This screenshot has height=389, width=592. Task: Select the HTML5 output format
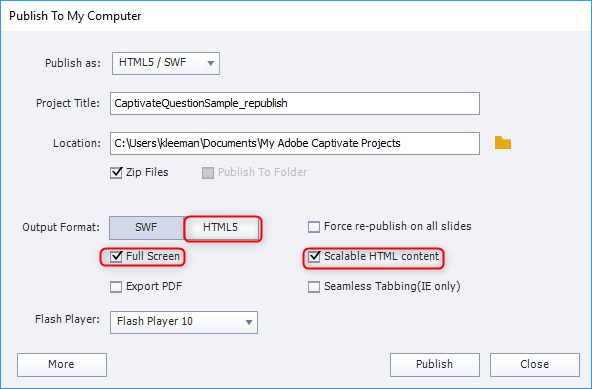[x=222, y=227]
